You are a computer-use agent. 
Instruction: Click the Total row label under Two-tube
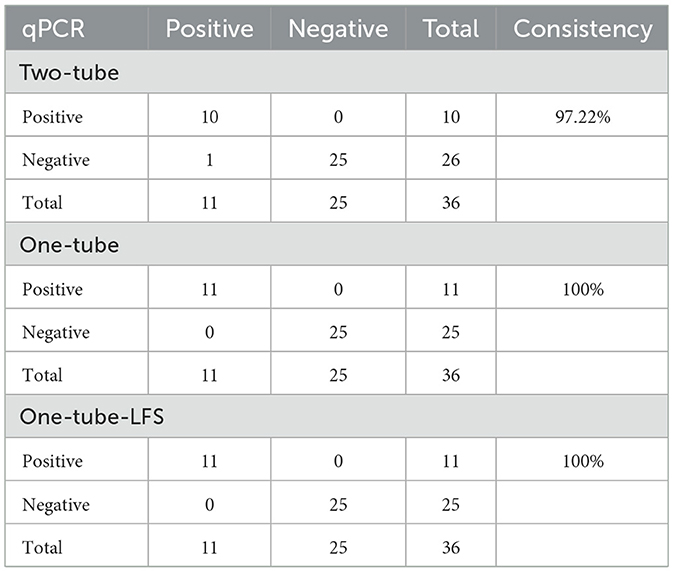[x=41, y=203]
